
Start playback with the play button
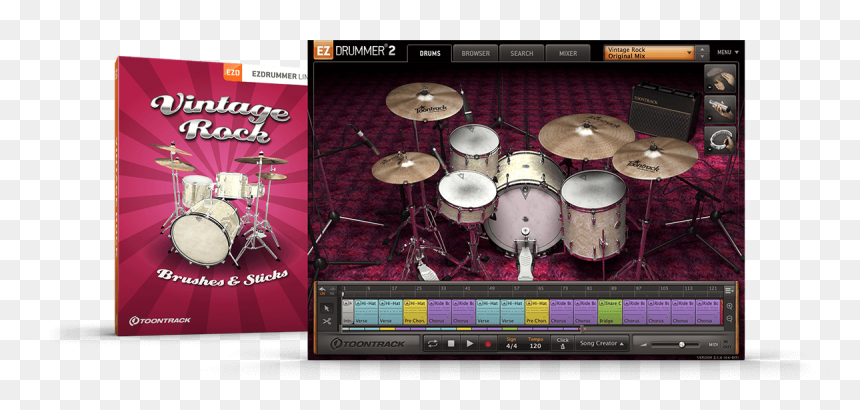[x=469, y=344]
